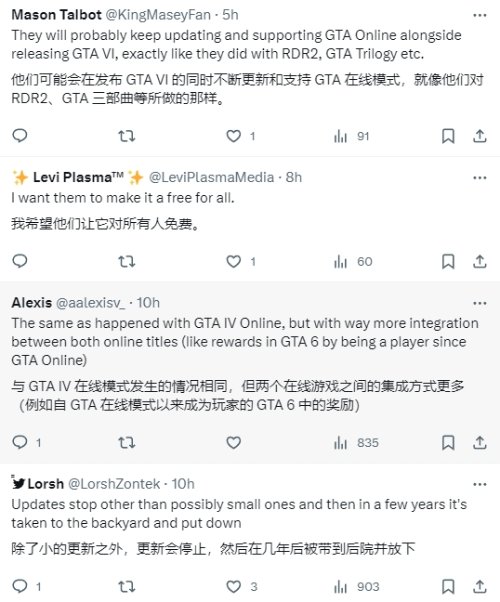Open more options on Levi Plasma's tweet

pos(480,178)
